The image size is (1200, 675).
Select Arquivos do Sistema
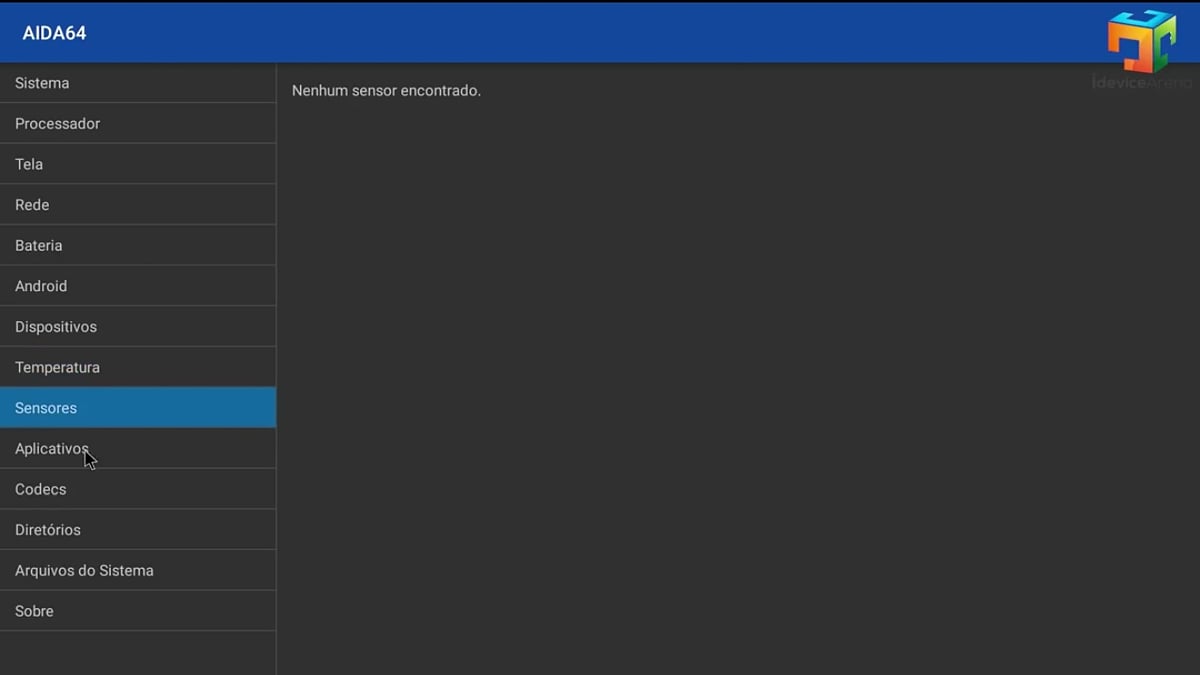[138, 570]
